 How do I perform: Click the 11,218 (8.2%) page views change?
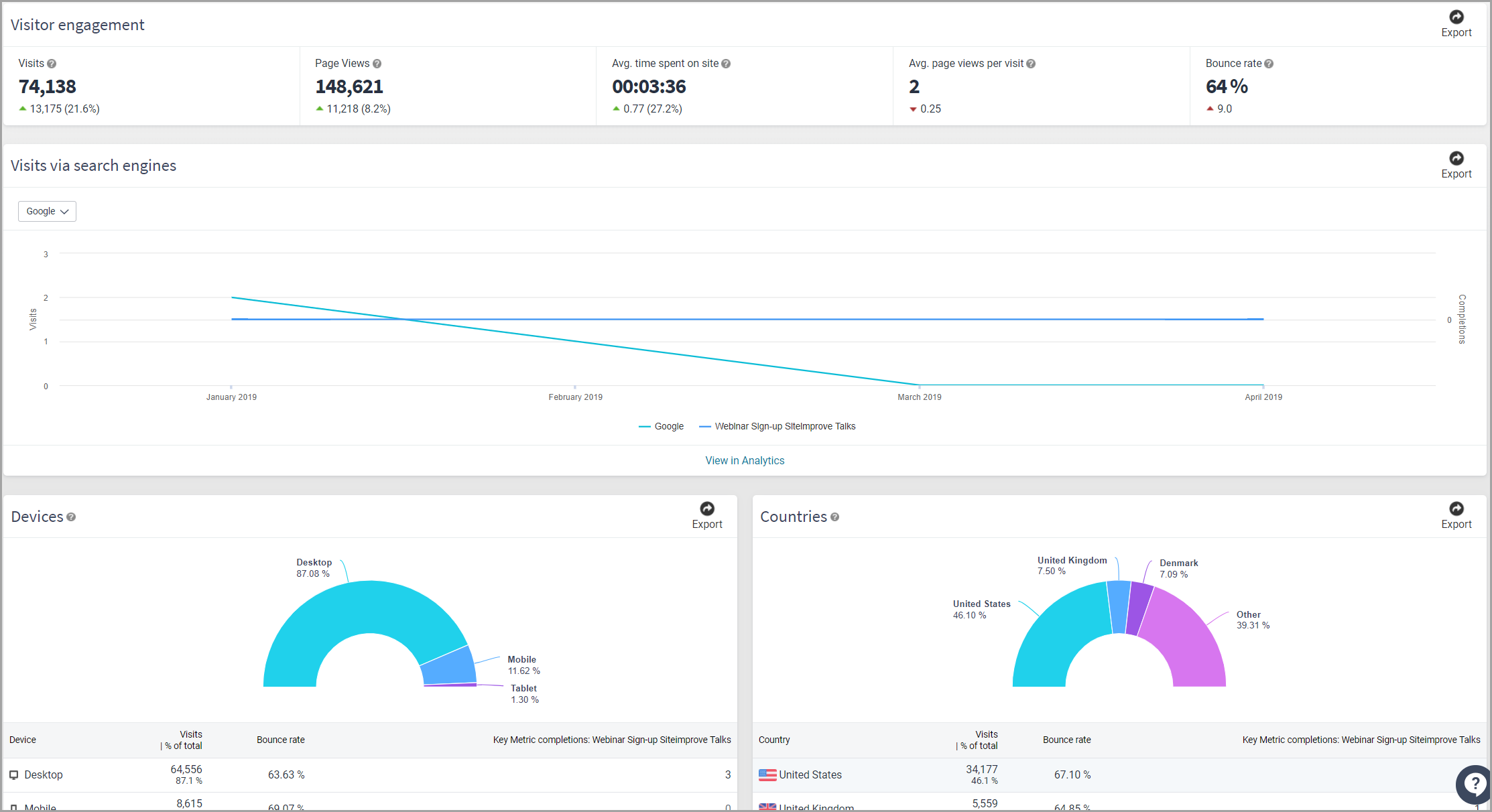point(353,109)
